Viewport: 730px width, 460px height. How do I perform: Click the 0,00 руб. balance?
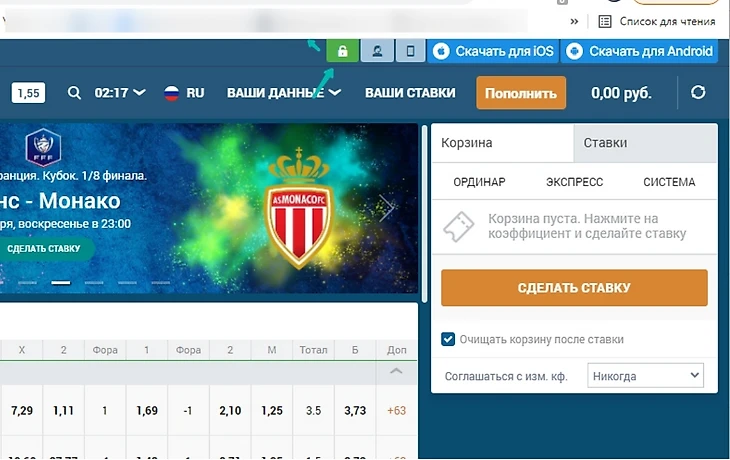[x=621, y=93]
